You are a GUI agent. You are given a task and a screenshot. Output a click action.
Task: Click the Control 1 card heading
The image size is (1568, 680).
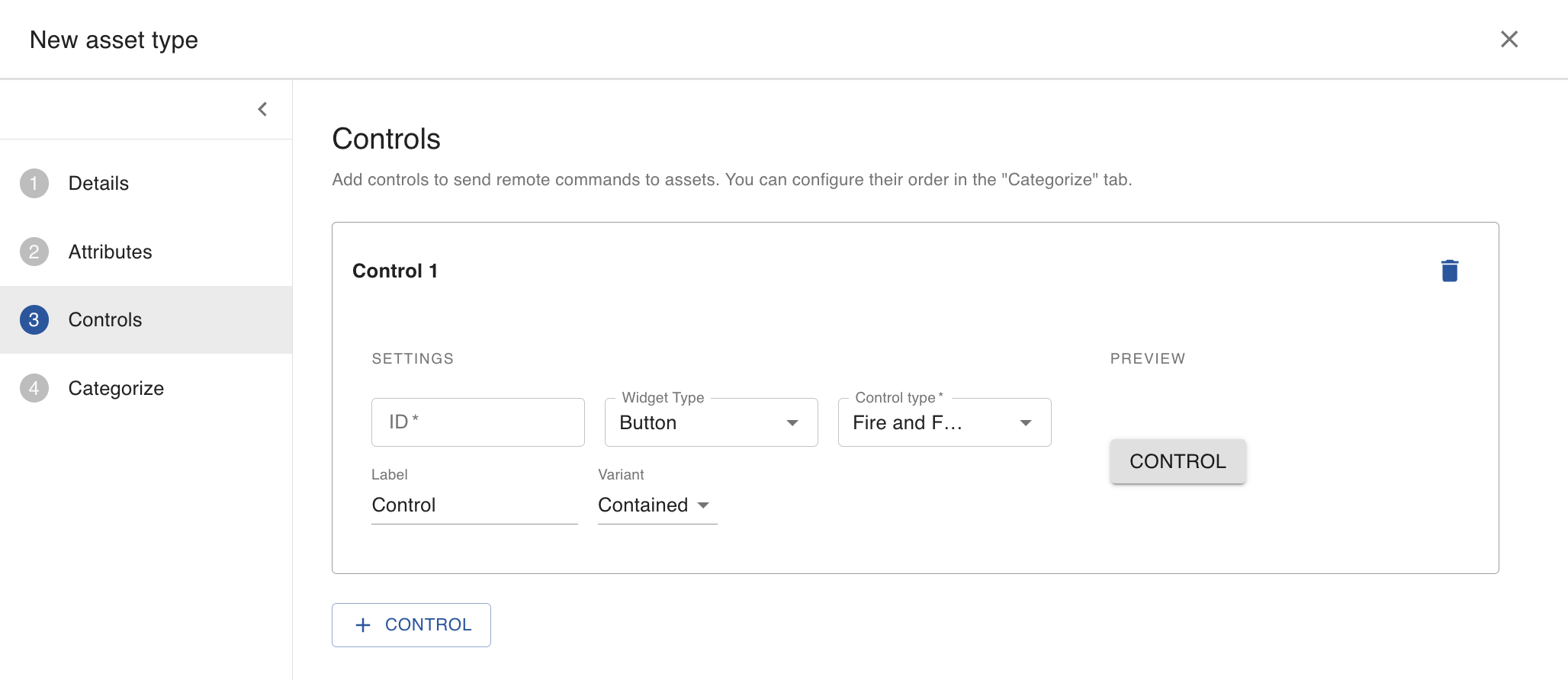[x=395, y=271]
